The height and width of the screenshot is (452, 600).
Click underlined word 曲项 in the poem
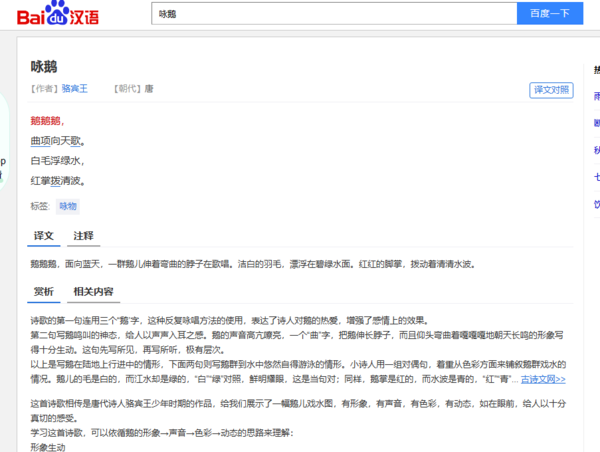point(41,141)
